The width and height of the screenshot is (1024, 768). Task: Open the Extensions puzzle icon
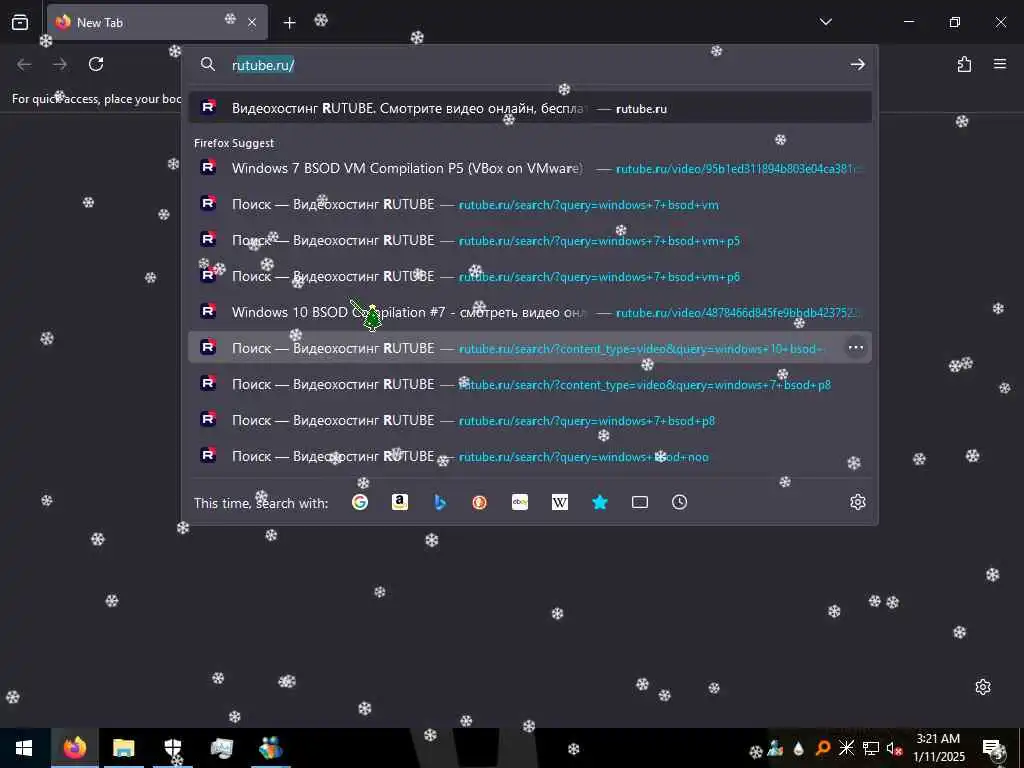[964, 64]
